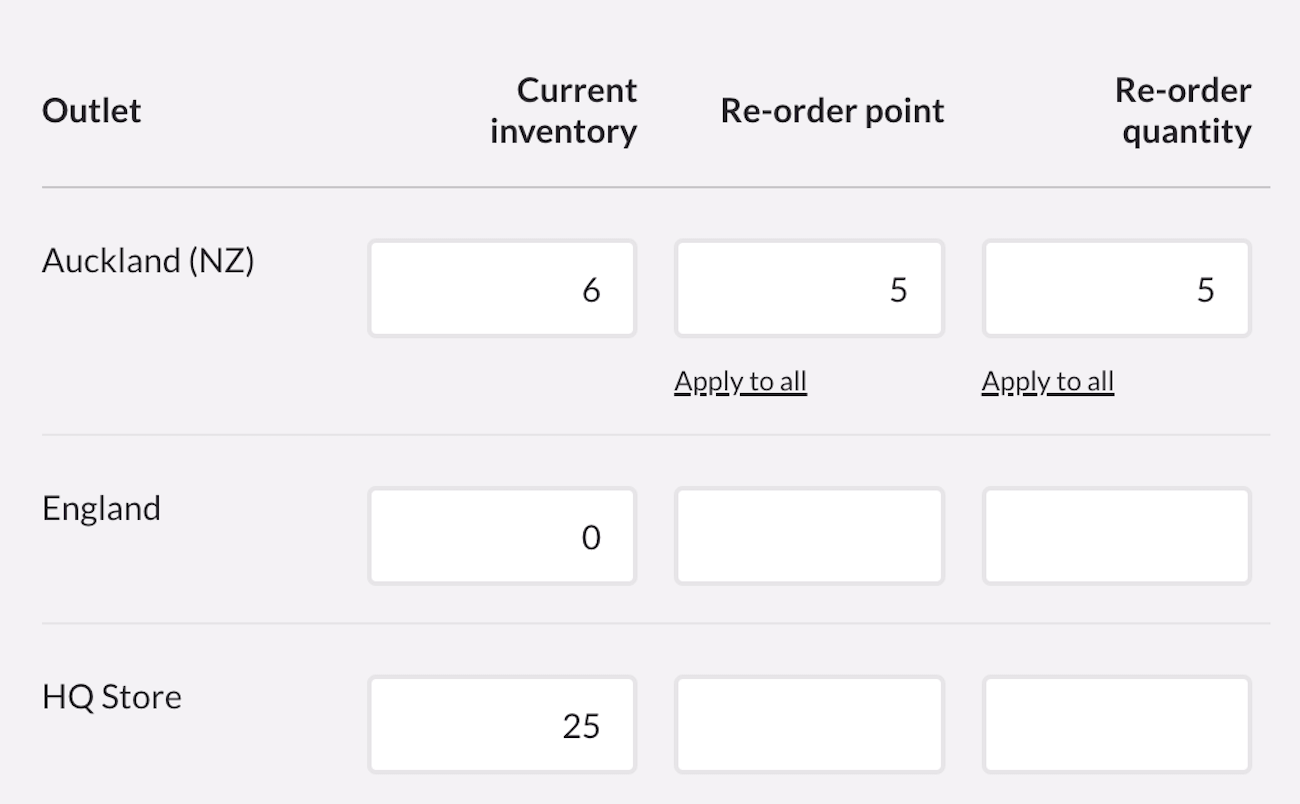
Task: Click the Auckland (NZ) re-order quantity field
Action: [1115, 288]
